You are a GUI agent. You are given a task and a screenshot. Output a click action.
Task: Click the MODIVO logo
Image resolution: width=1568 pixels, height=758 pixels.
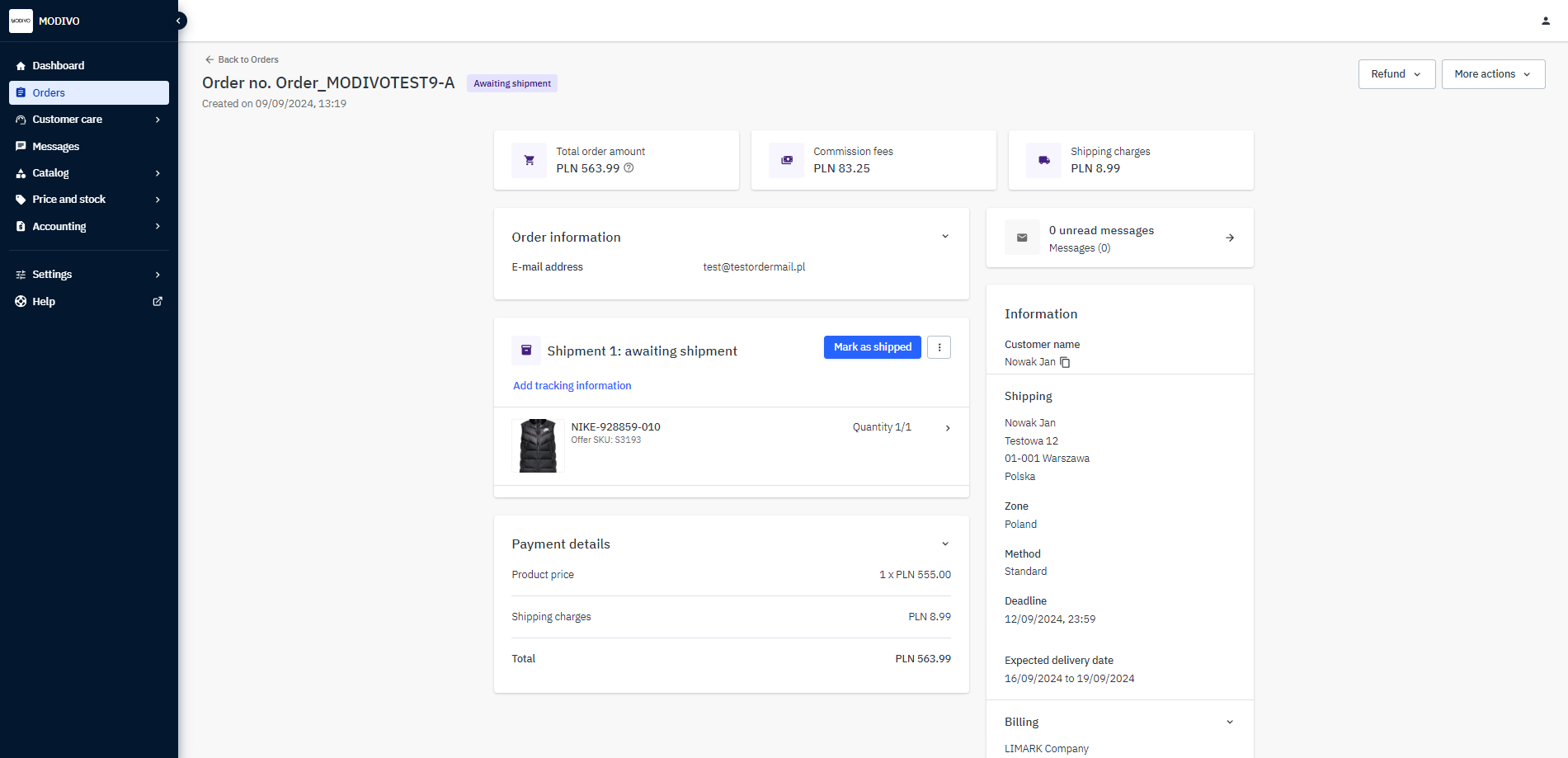(21, 21)
